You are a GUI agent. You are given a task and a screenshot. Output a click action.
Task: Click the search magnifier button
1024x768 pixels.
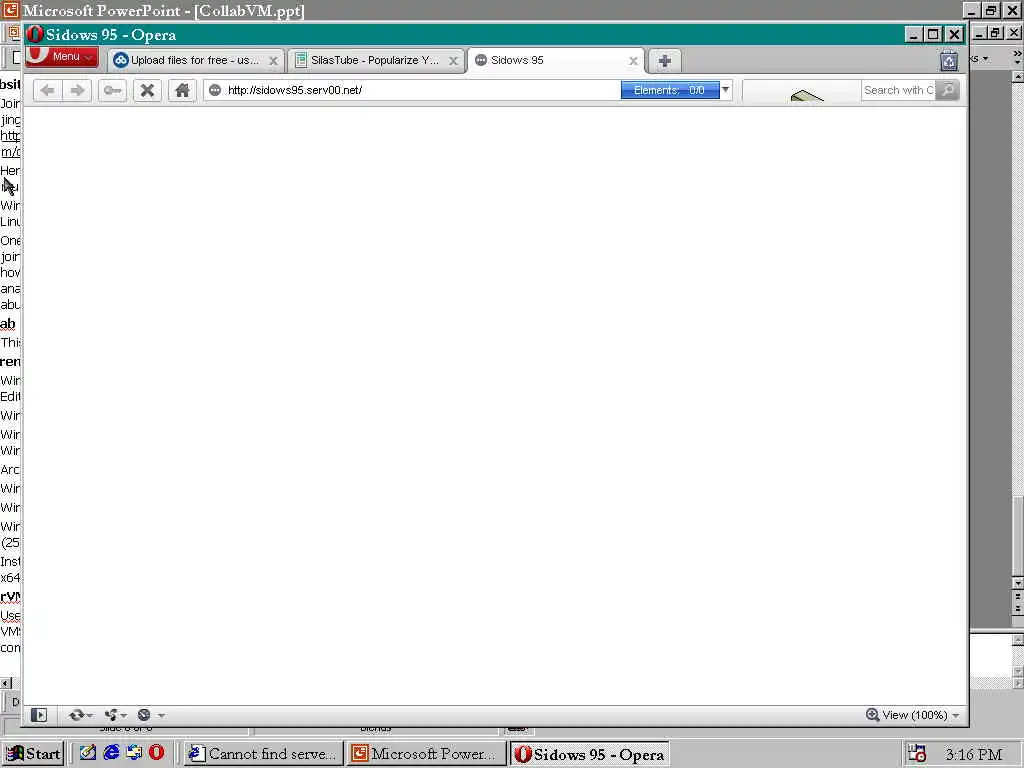(x=948, y=90)
